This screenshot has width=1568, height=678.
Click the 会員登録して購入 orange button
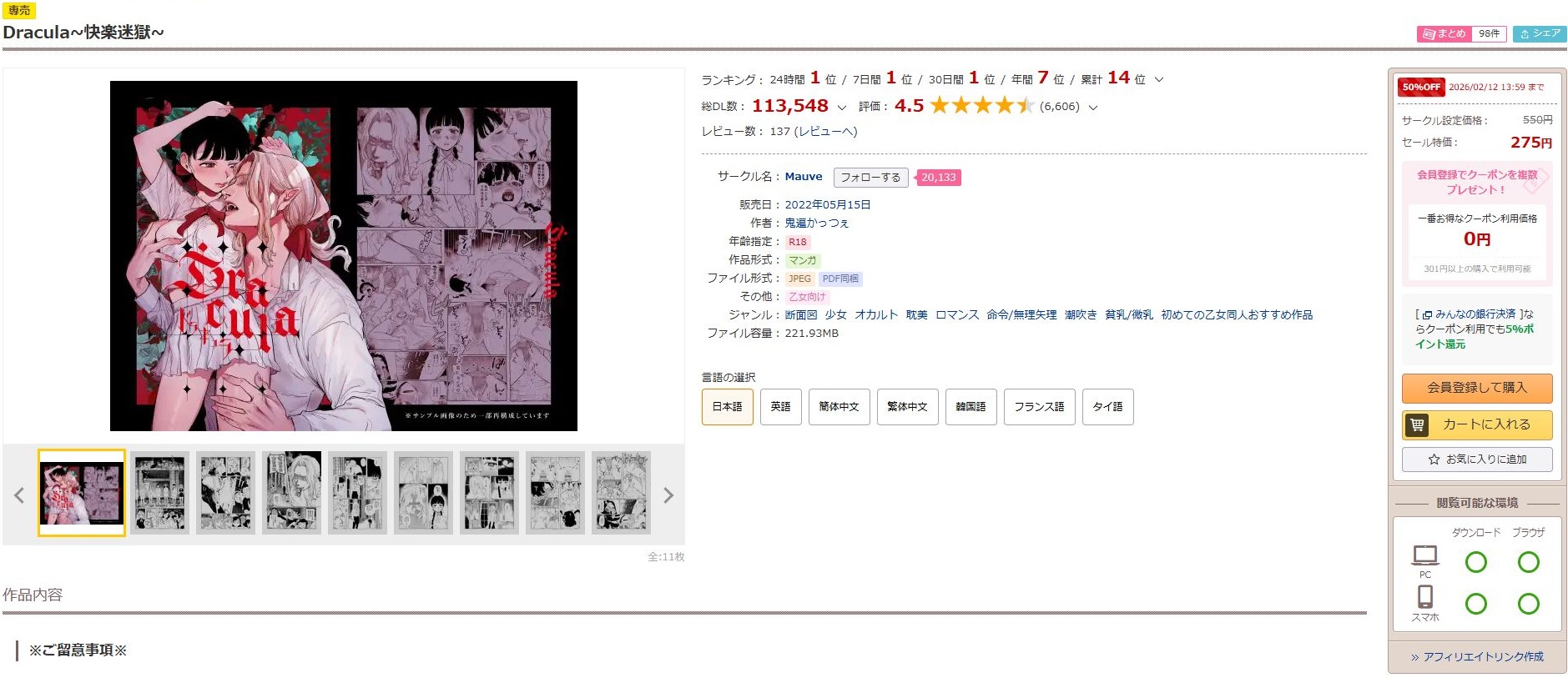pyautogui.click(x=1477, y=388)
